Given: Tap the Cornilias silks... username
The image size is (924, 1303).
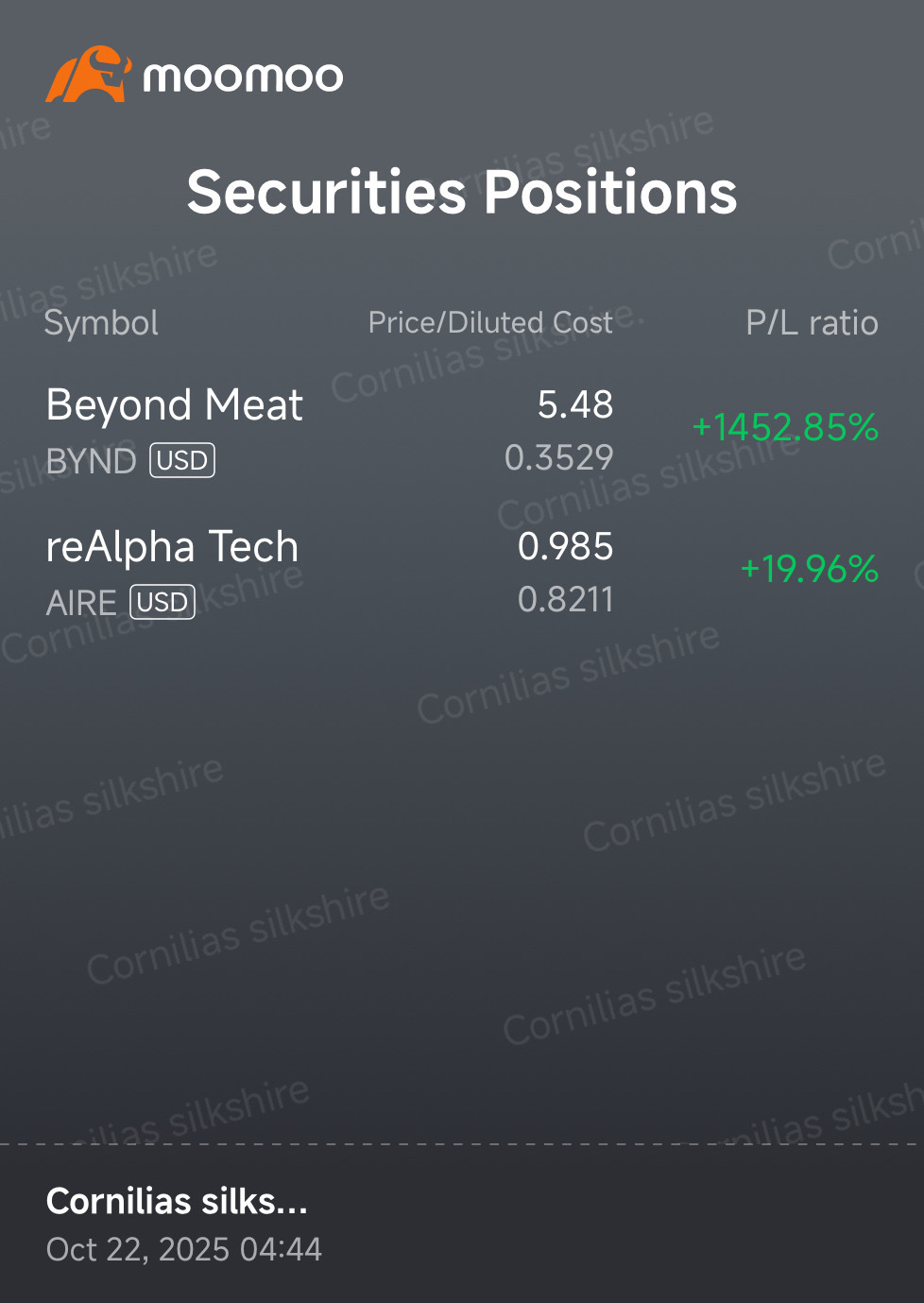Looking at the screenshot, I should tap(177, 1201).
